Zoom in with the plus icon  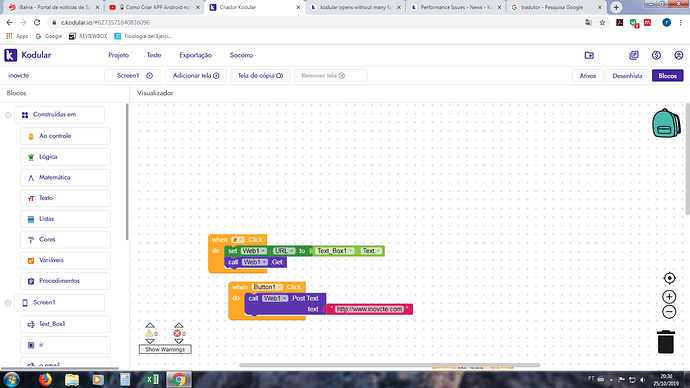coord(669,296)
